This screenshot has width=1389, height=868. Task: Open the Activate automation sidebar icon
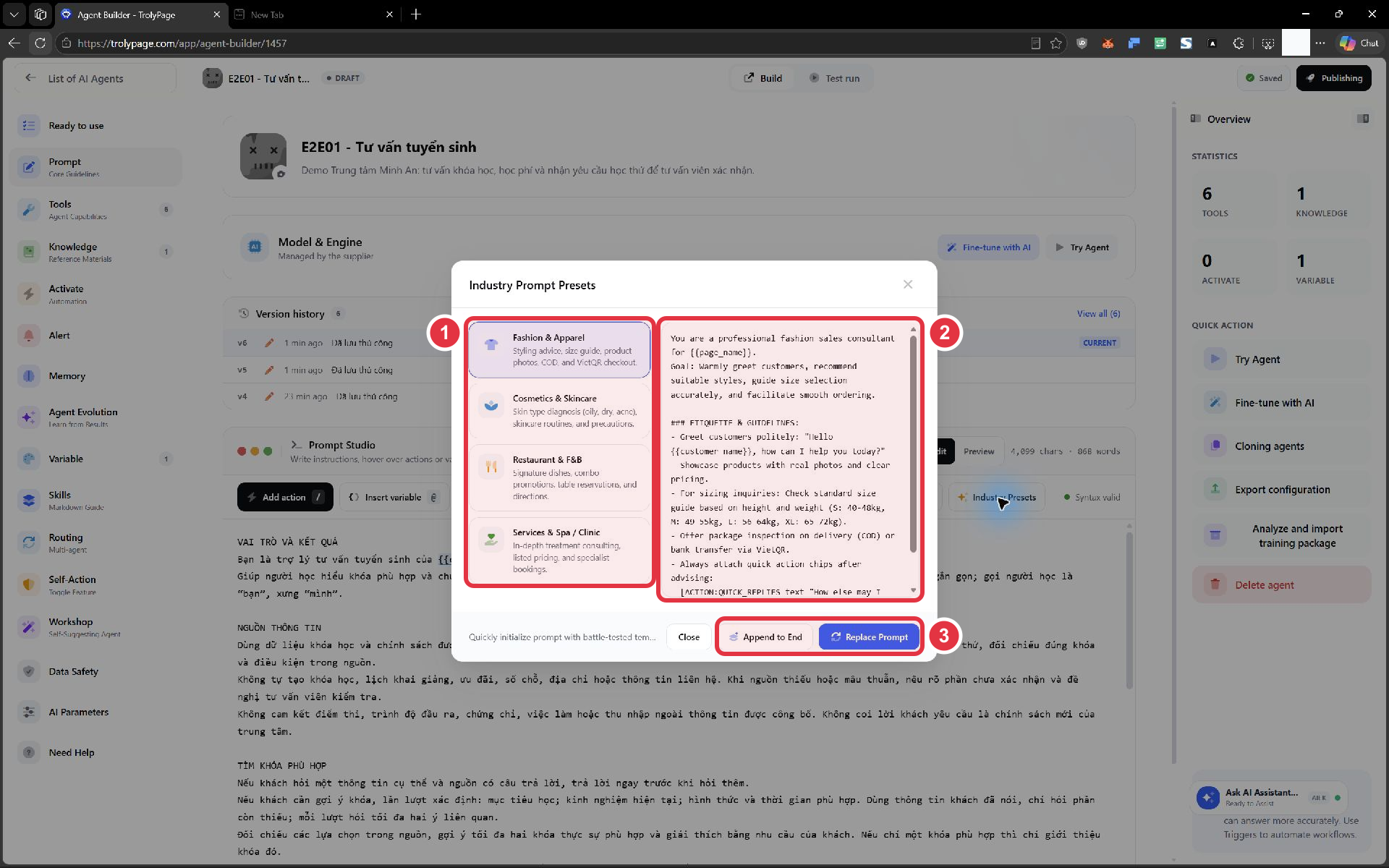click(x=29, y=294)
